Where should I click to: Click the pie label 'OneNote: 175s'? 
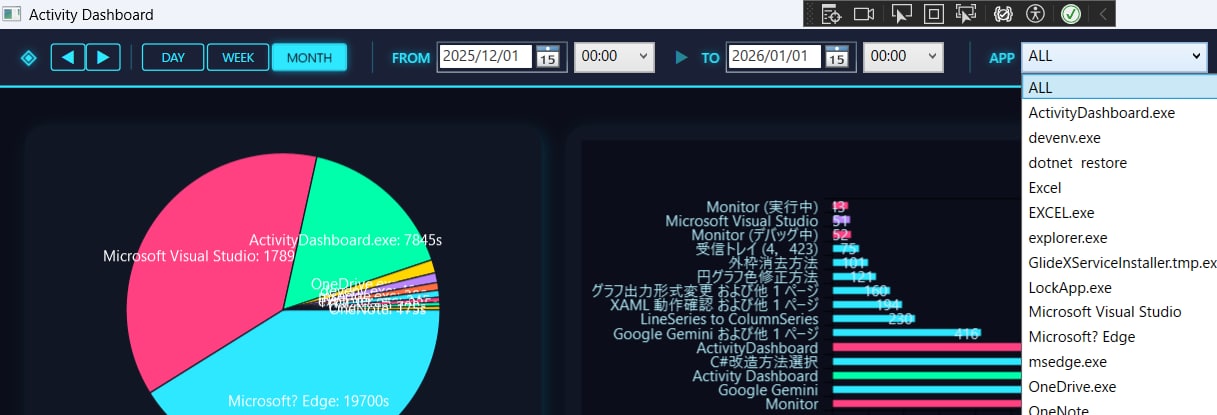377,308
